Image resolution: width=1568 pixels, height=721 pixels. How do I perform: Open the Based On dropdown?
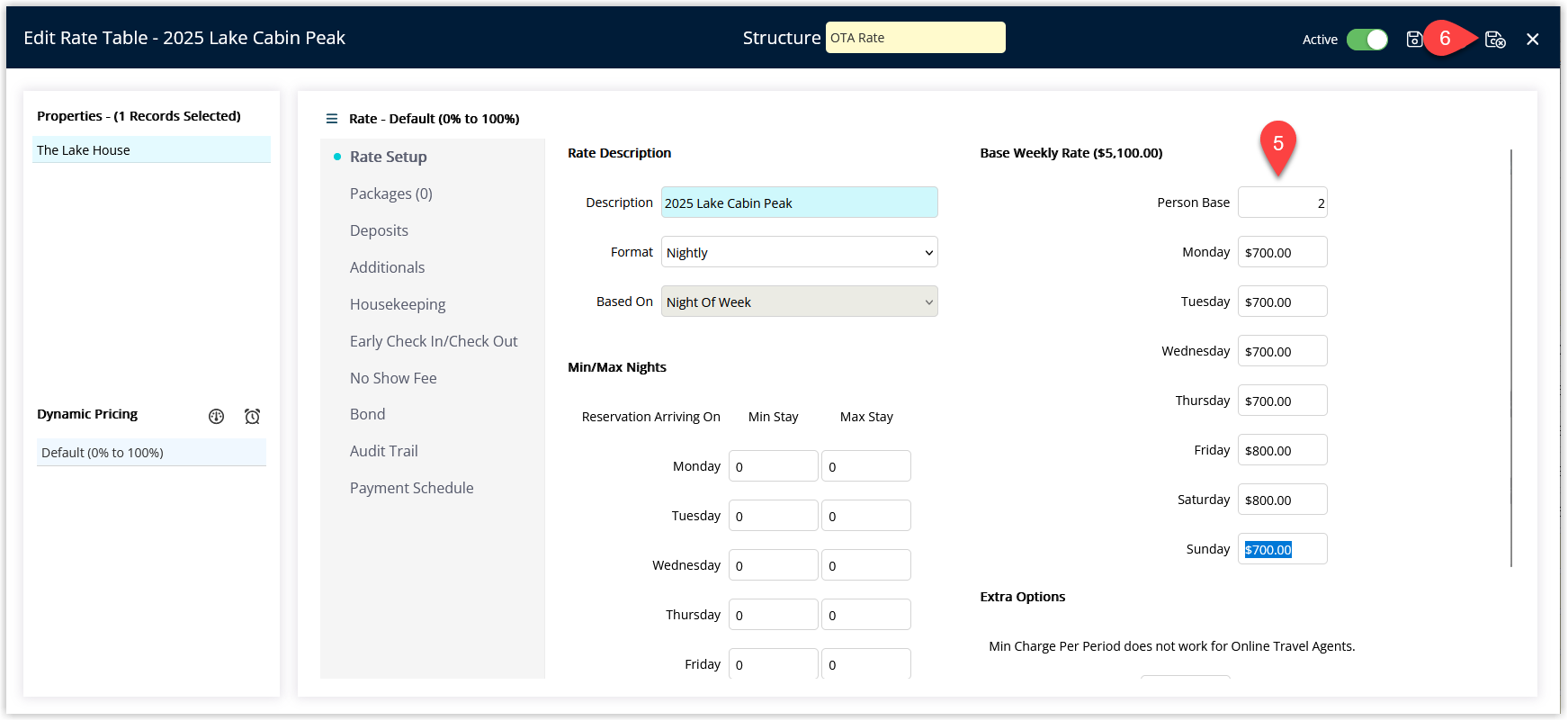point(800,302)
